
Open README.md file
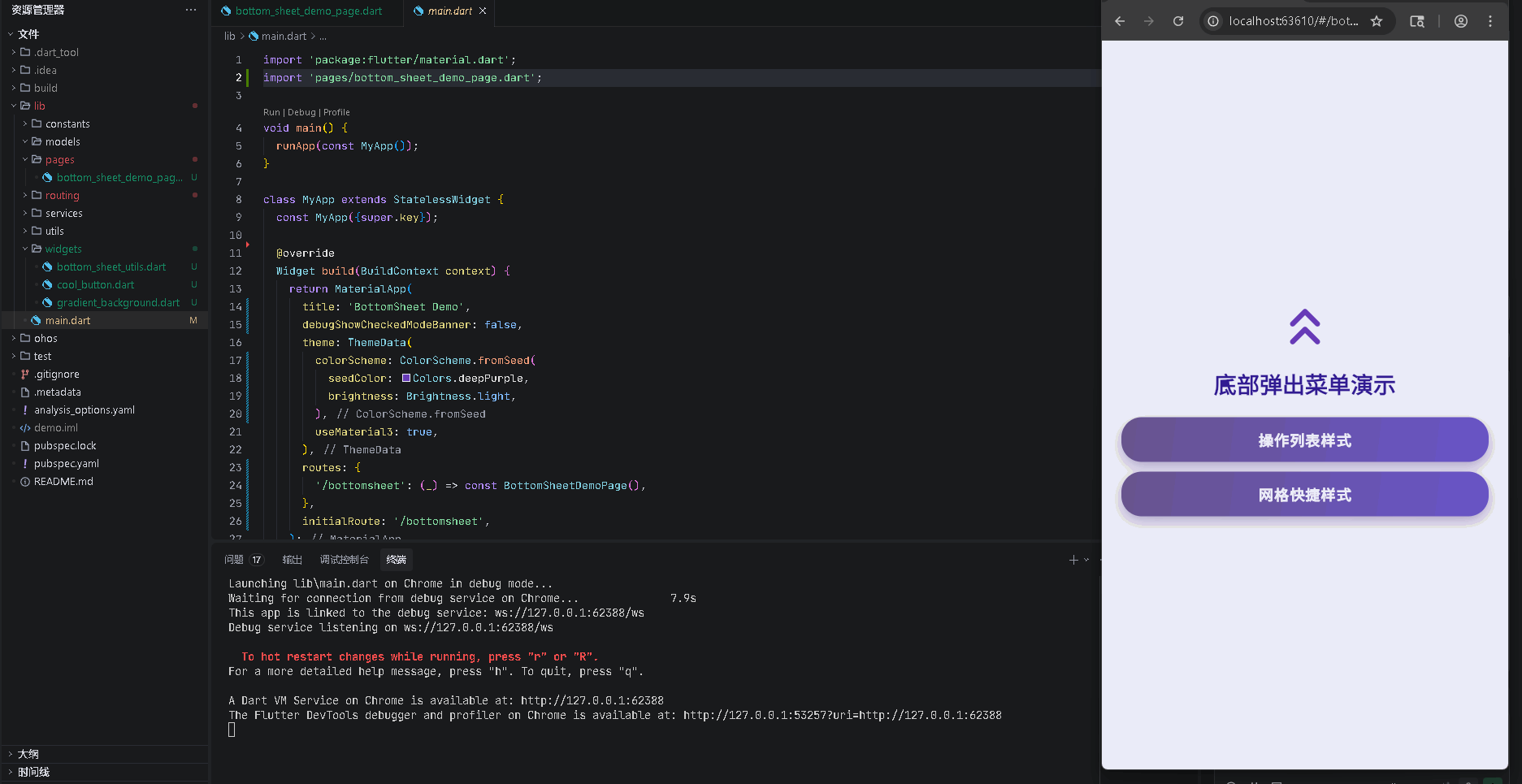[63, 481]
